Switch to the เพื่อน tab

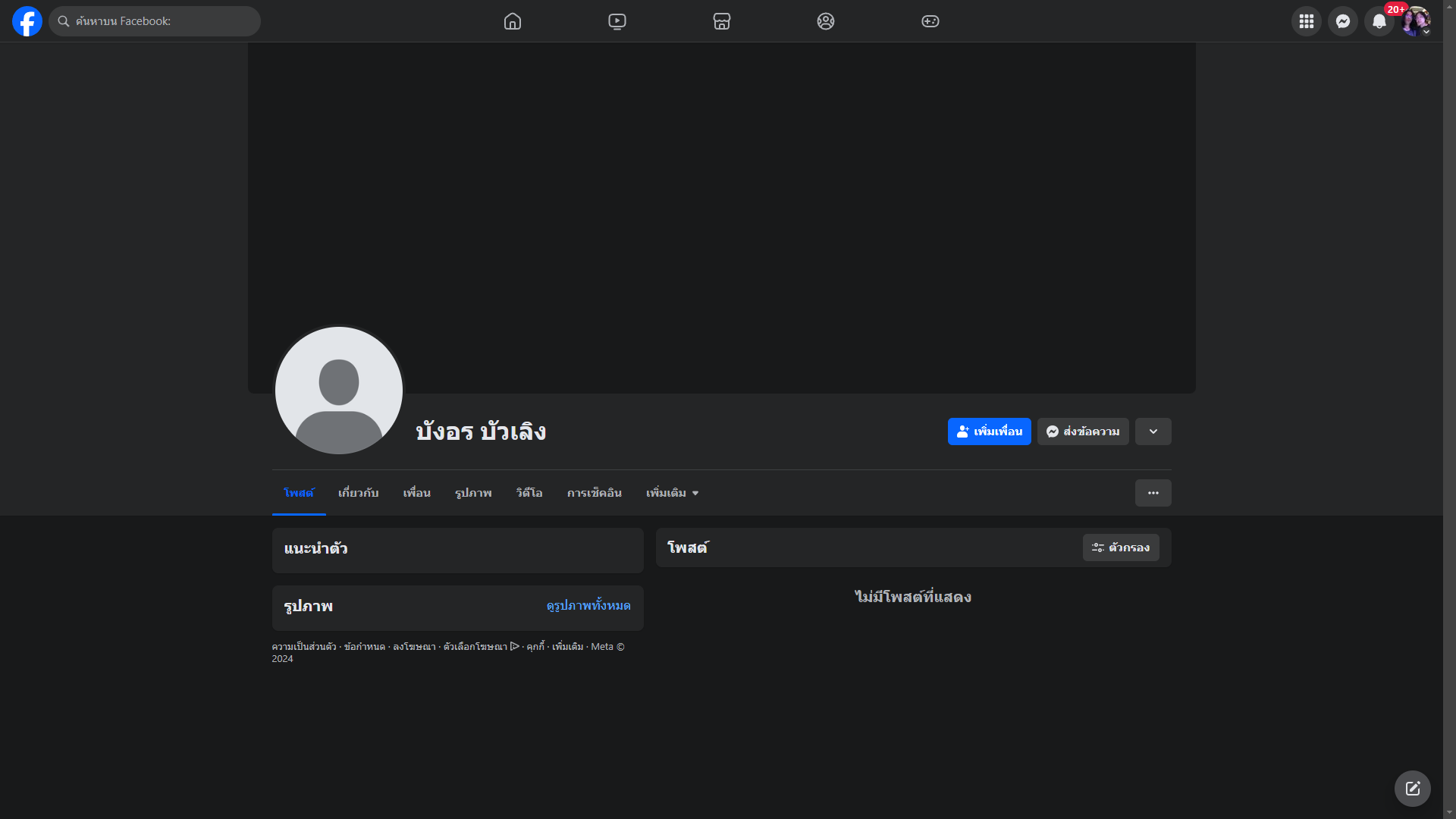[x=416, y=493]
